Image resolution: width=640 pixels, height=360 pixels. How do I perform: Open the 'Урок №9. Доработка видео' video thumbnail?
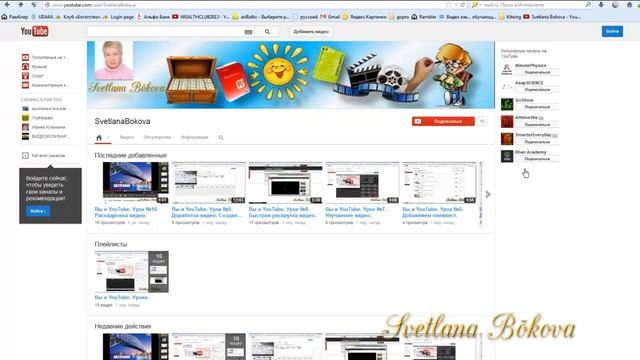(x=209, y=182)
